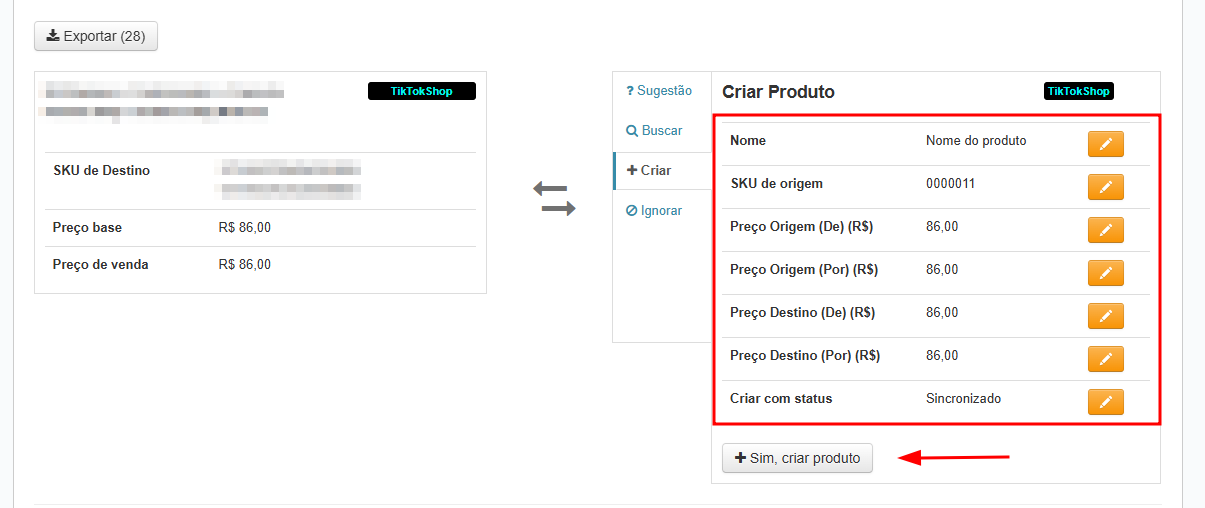Edit the Nome field with pencil icon
1205x508 pixels.
click(x=1105, y=144)
